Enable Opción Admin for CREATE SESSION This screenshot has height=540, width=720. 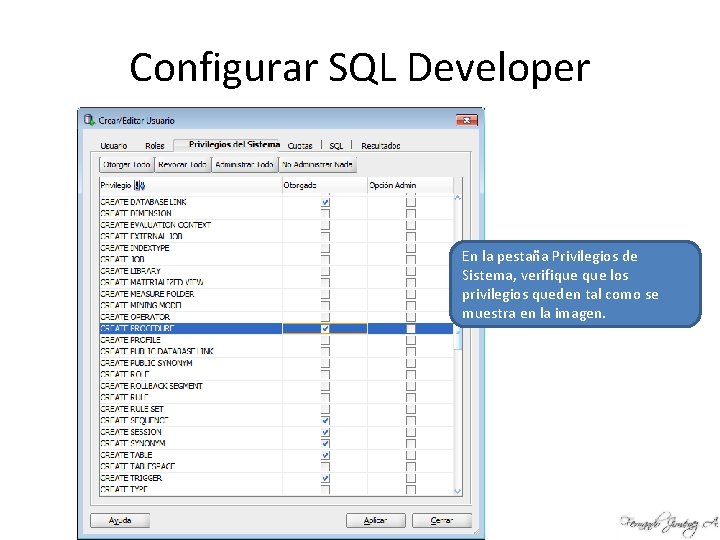411,432
